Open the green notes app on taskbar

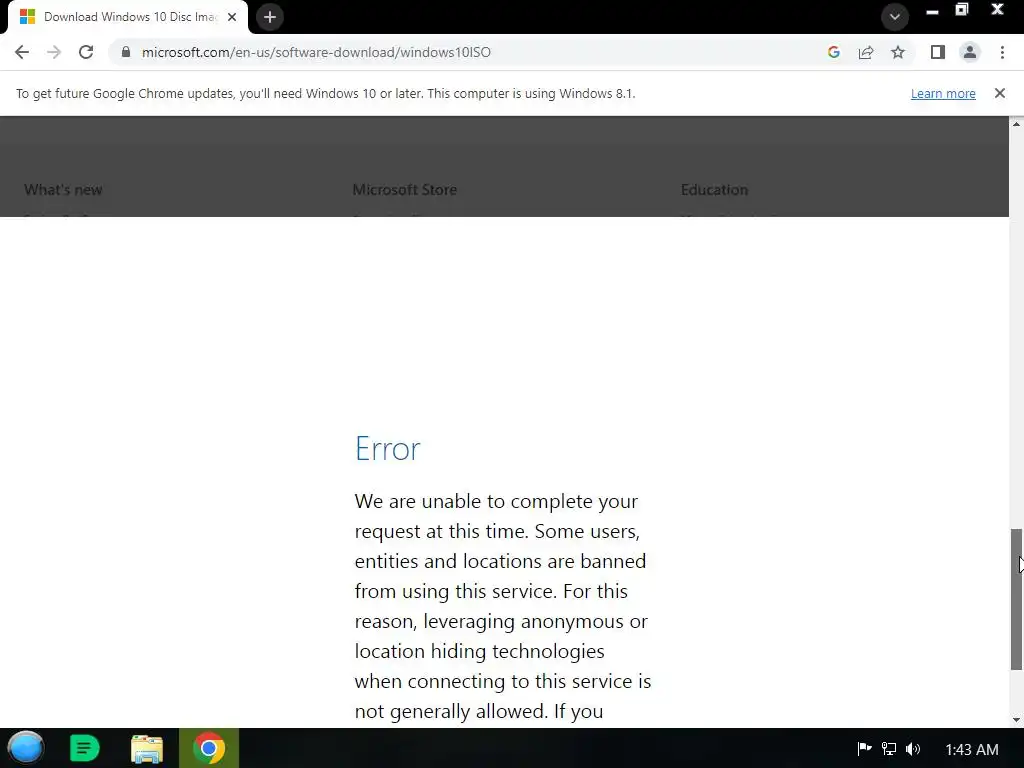(x=84, y=748)
